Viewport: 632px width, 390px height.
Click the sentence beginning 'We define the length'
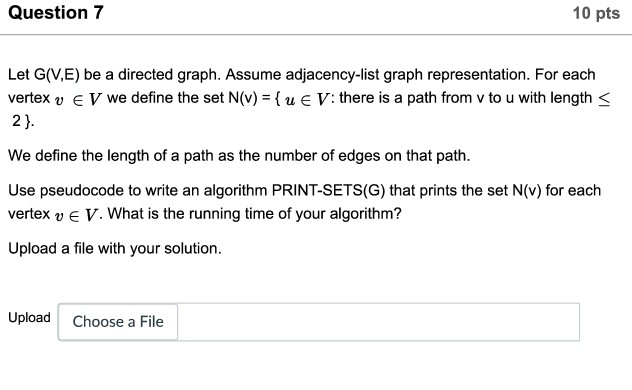[x=239, y=156]
